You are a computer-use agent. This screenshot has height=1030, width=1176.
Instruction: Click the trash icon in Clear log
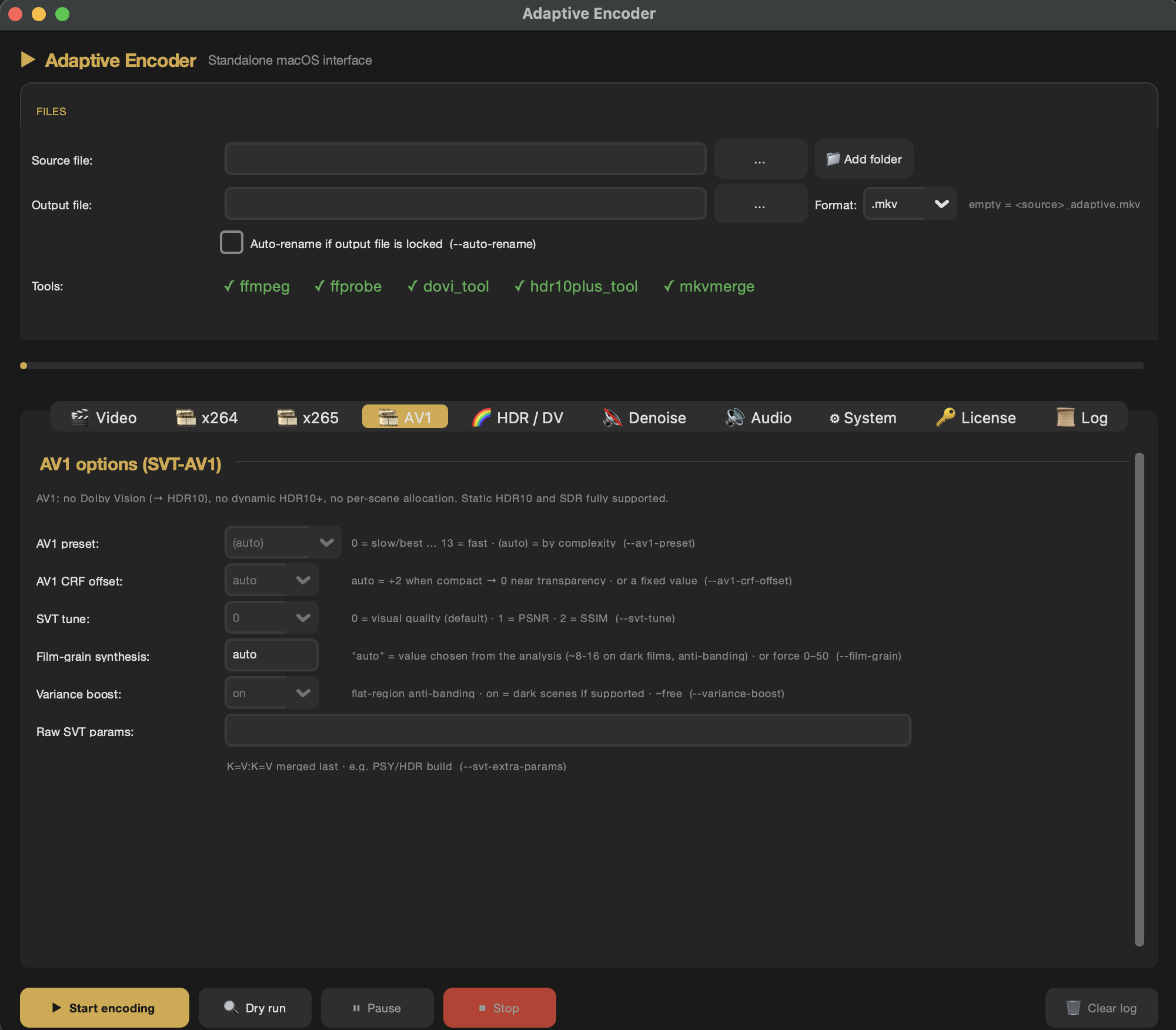point(1073,1008)
